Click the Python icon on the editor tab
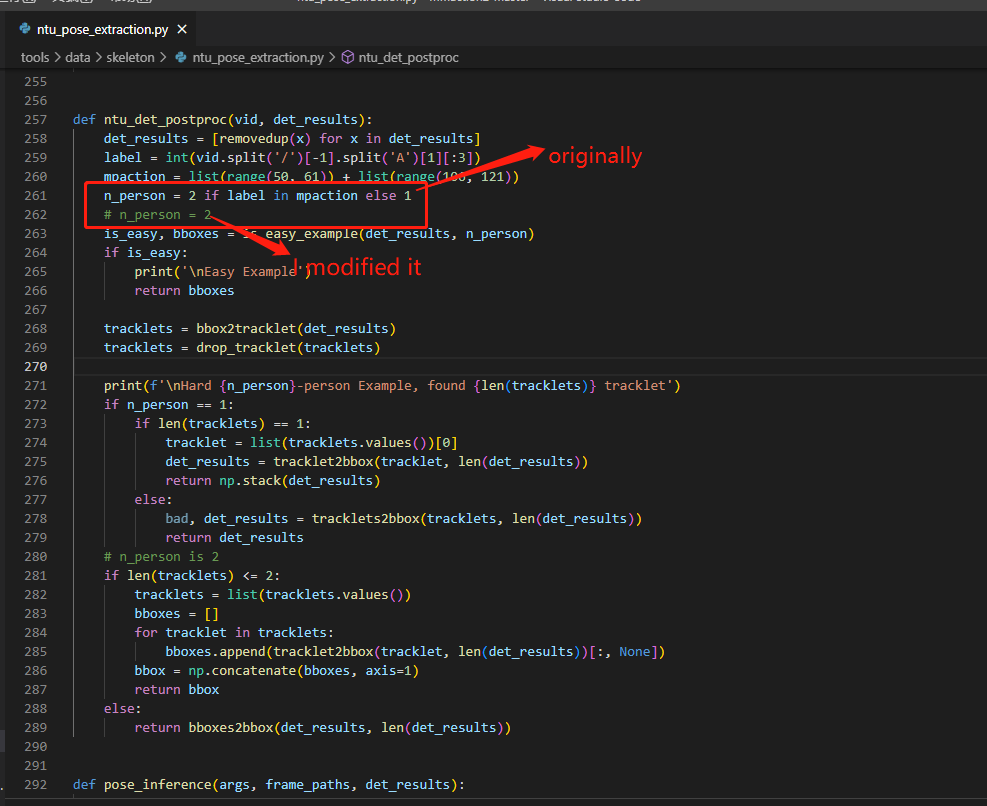The height and width of the screenshot is (806, 987). 26,29
